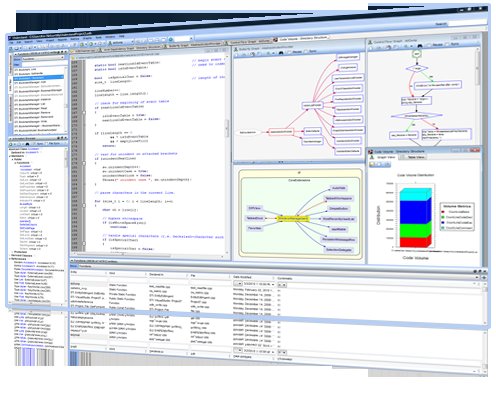Image resolution: width=496 pixels, height=393 pixels.
Task: Toggle File Sync checkbox in Information Browser
Action: (46, 143)
